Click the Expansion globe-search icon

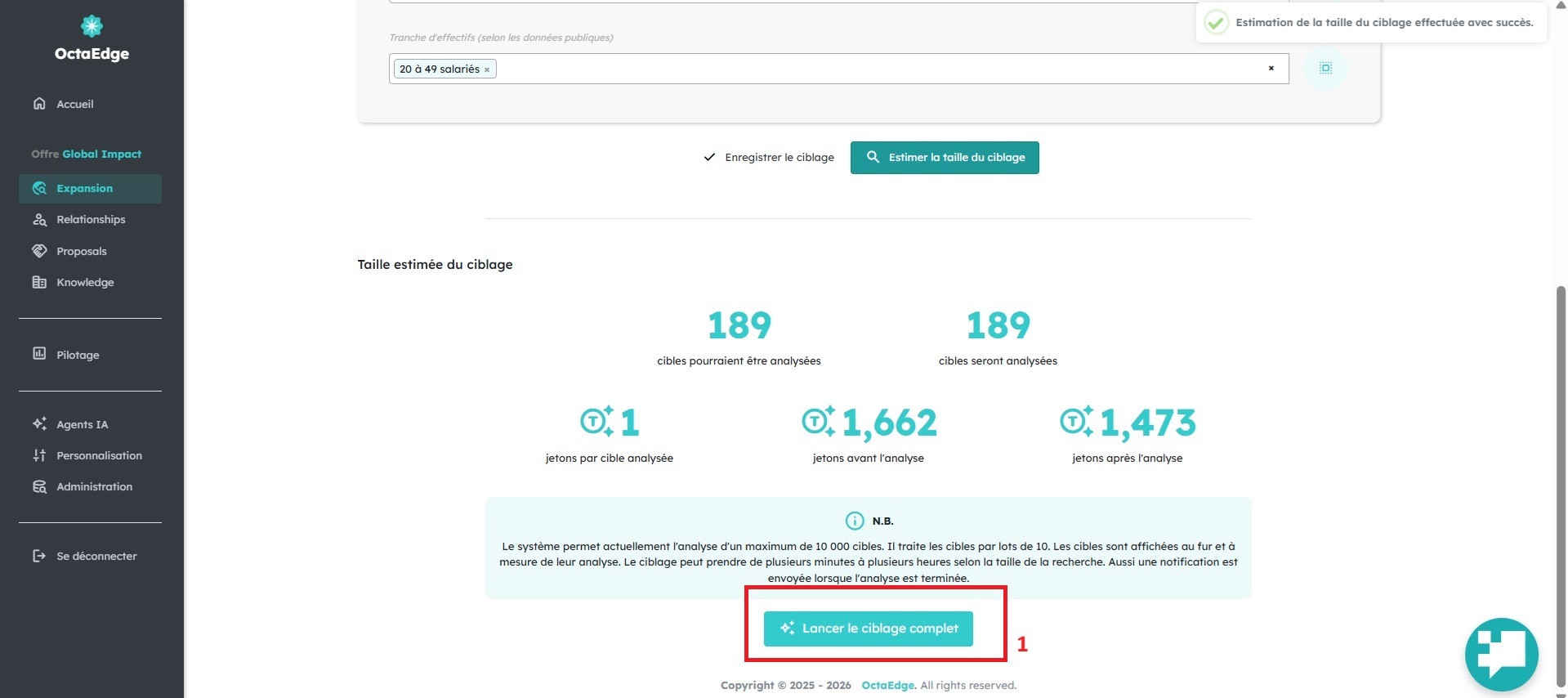click(x=39, y=188)
